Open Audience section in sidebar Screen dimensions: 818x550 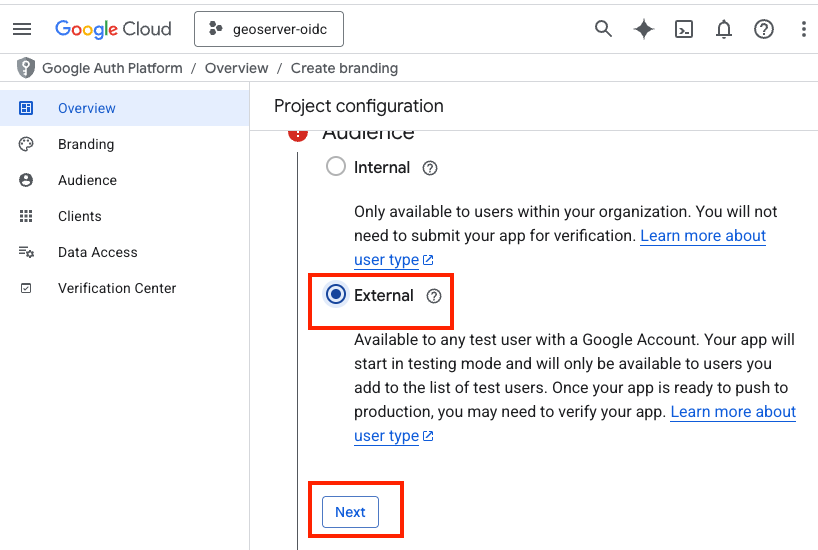pyautogui.click(x=87, y=180)
